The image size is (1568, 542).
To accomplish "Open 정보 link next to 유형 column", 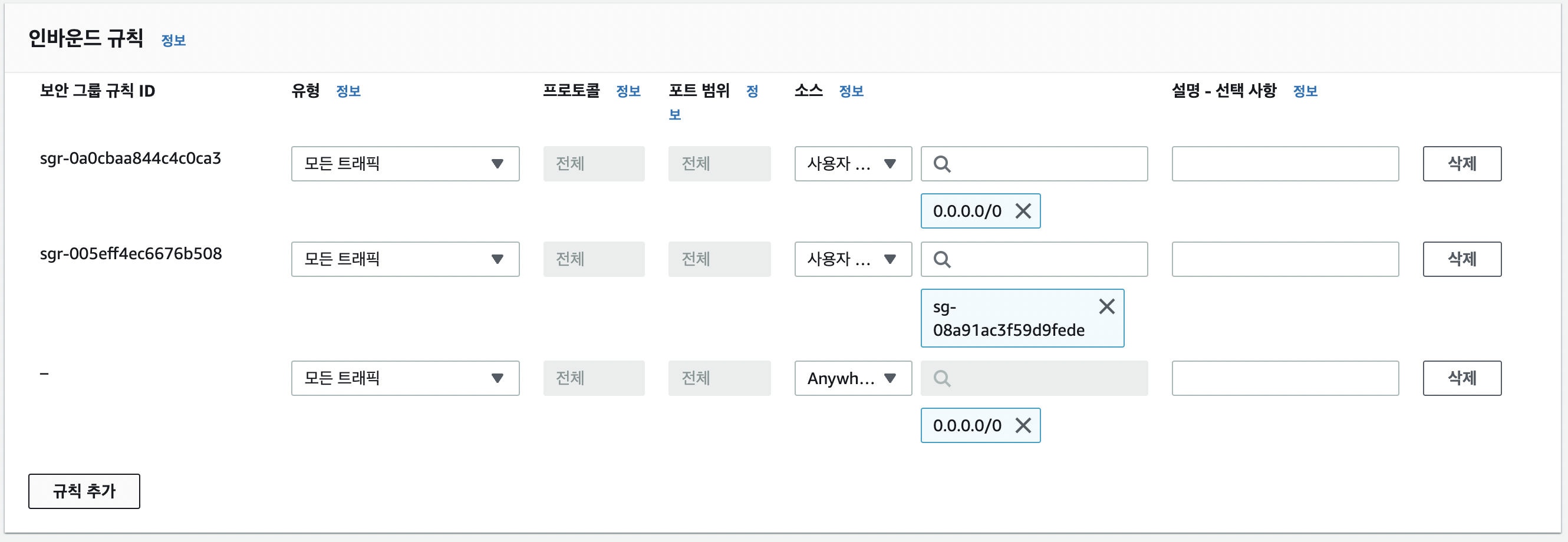I will click(348, 91).
